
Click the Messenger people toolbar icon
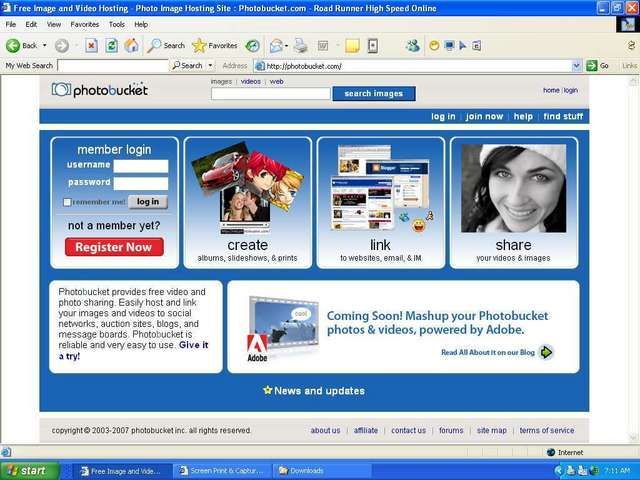[413, 45]
